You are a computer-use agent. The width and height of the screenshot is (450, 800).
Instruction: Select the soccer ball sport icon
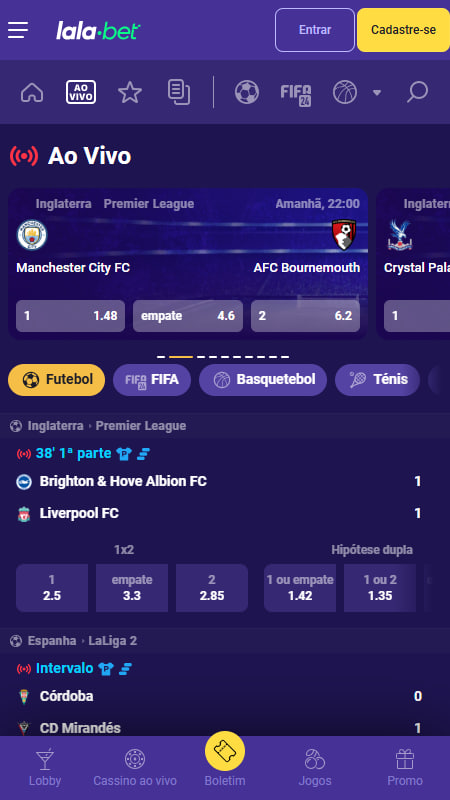point(247,93)
